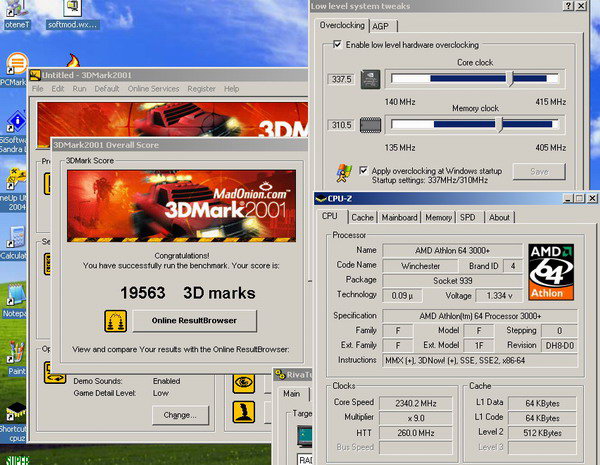Select the CPU tab in CPU-Z
Screen dimensions: 600x465
point(330,216)
